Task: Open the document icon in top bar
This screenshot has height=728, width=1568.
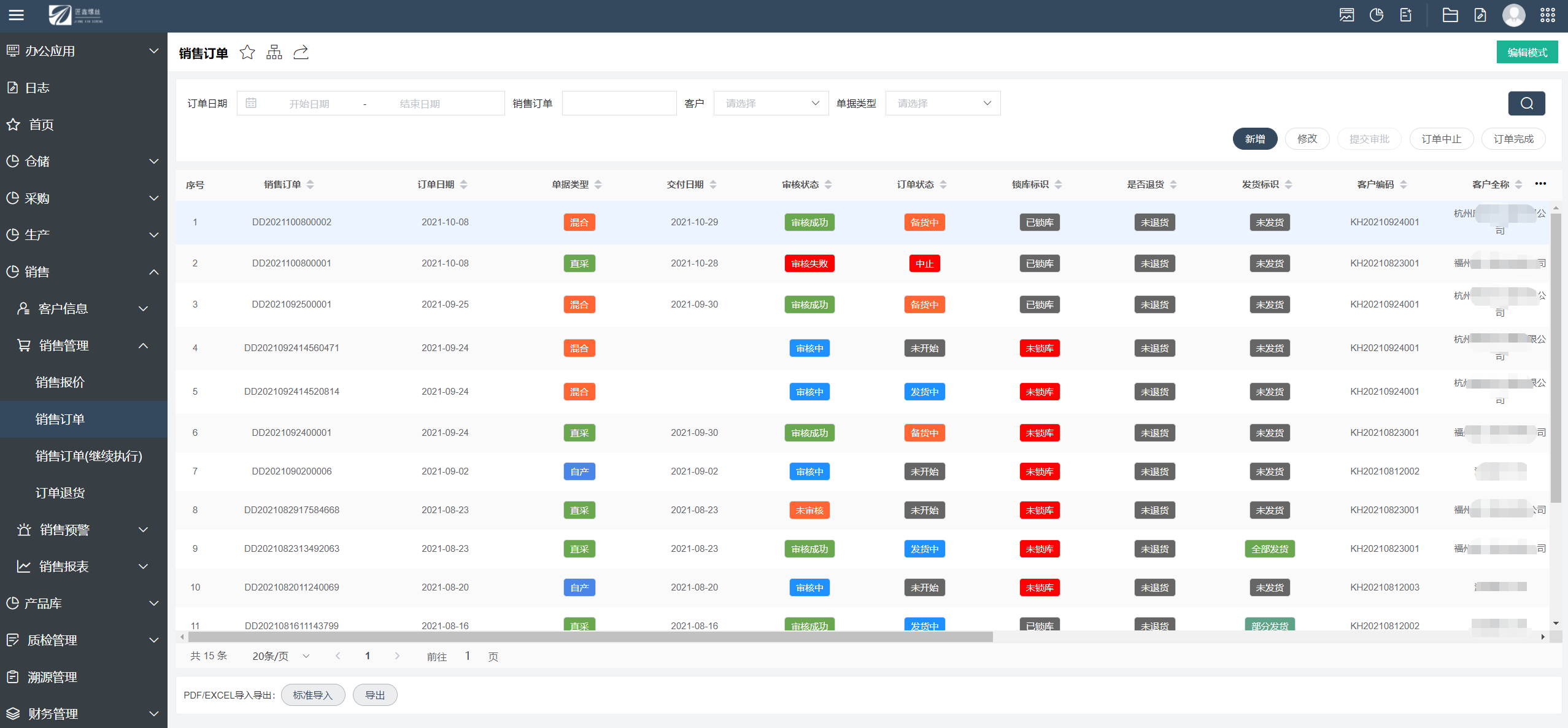Action: pos(1405,15)
